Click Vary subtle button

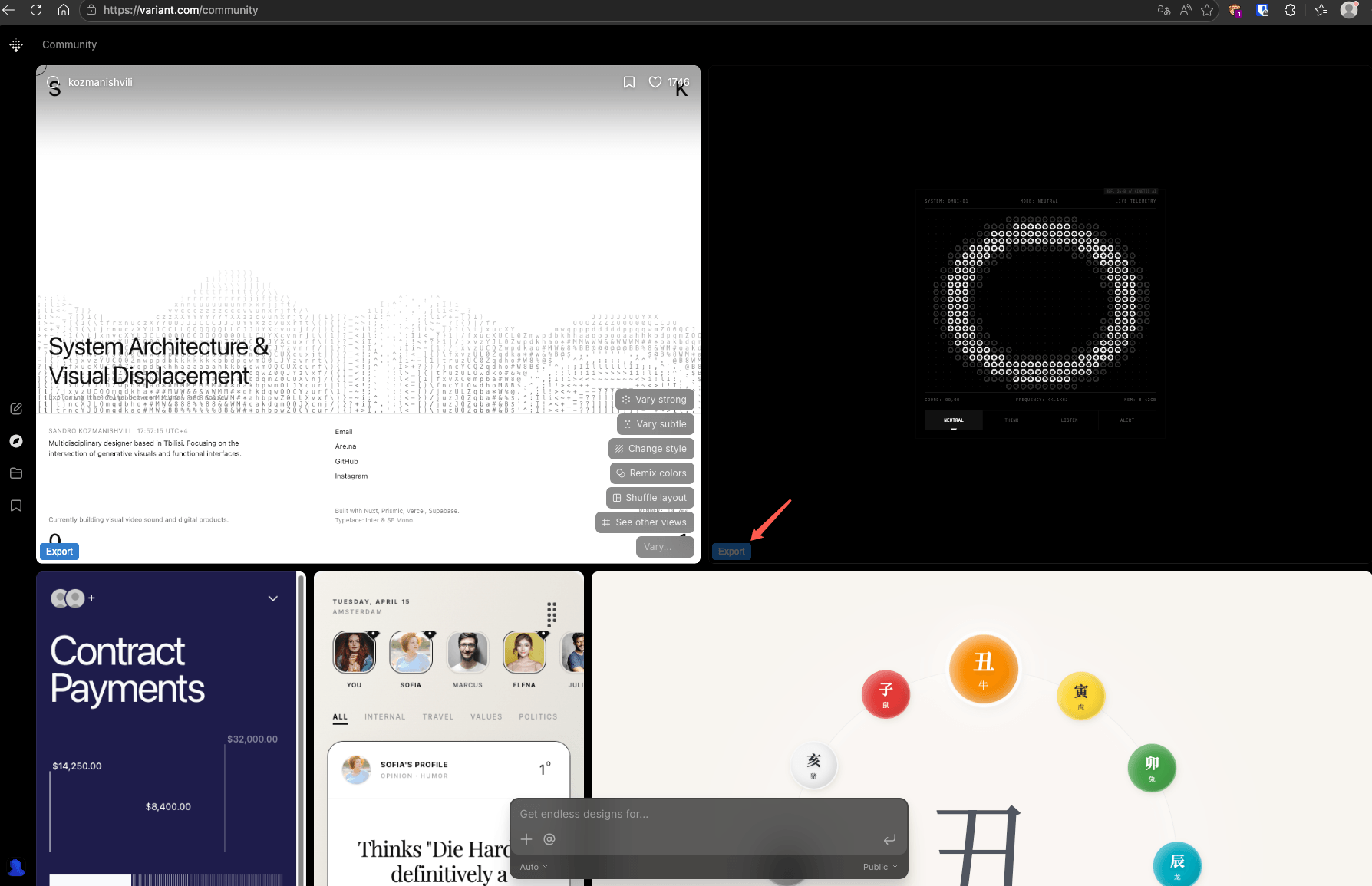click(655, 424)
